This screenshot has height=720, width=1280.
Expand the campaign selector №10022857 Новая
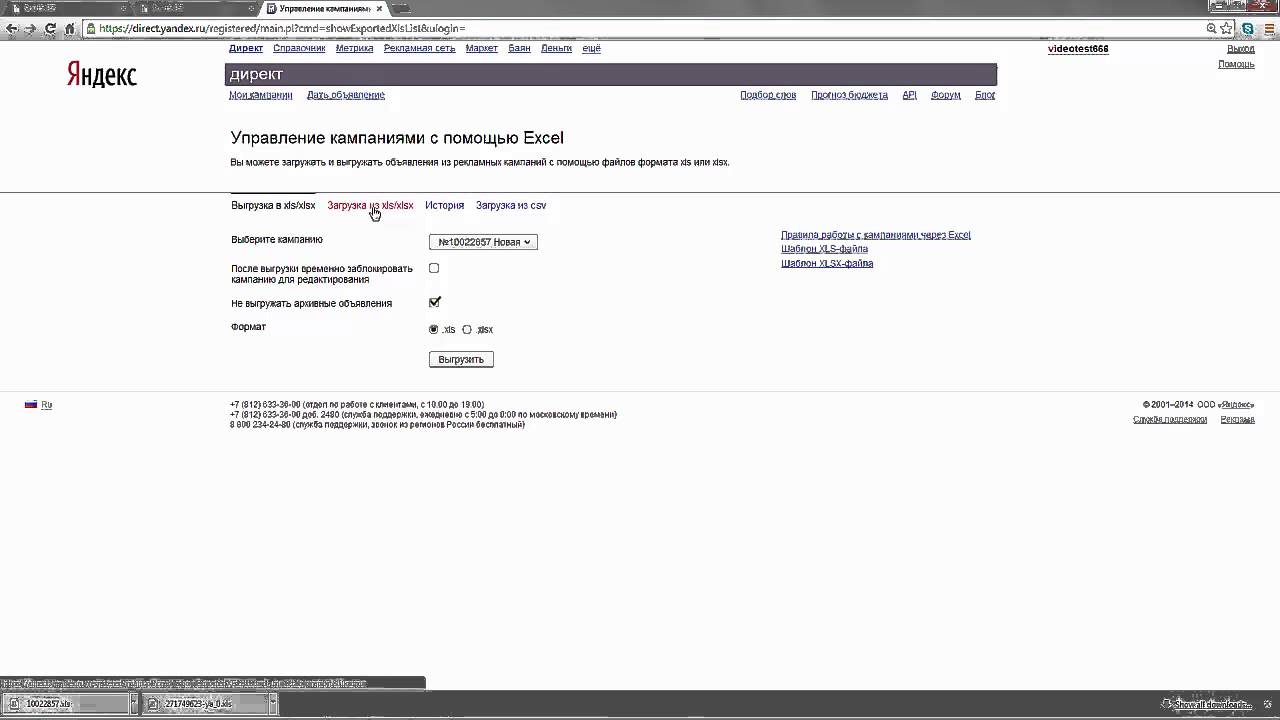click(483, 242)
